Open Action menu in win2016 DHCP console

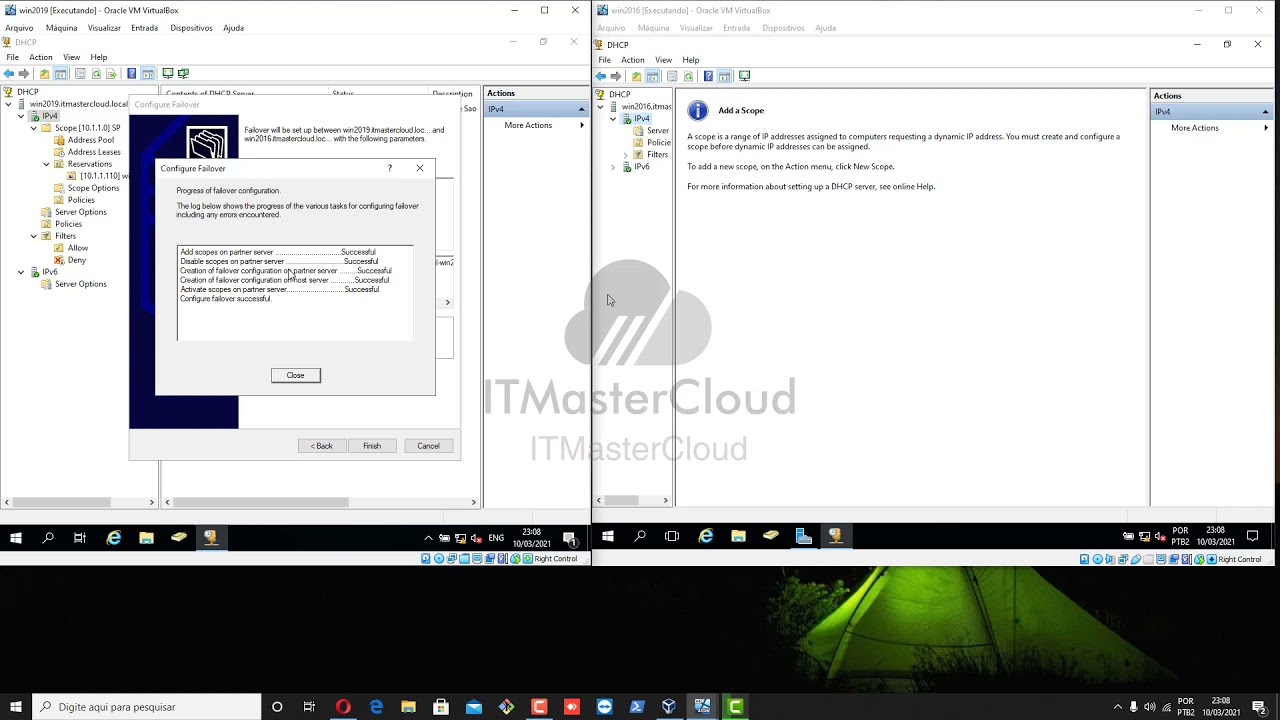[x=632, y=60]
